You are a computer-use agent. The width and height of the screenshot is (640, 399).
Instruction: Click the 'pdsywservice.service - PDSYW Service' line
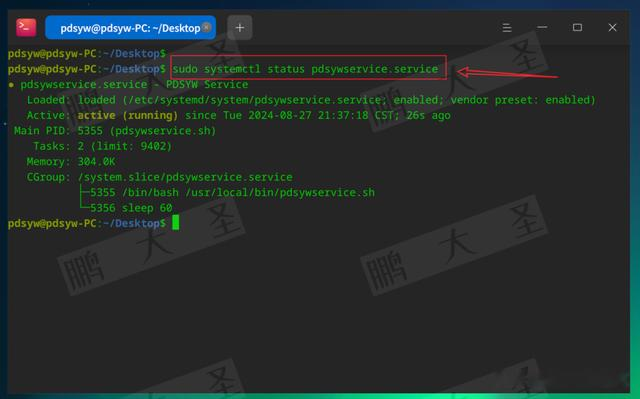click(x=134, y=84)
